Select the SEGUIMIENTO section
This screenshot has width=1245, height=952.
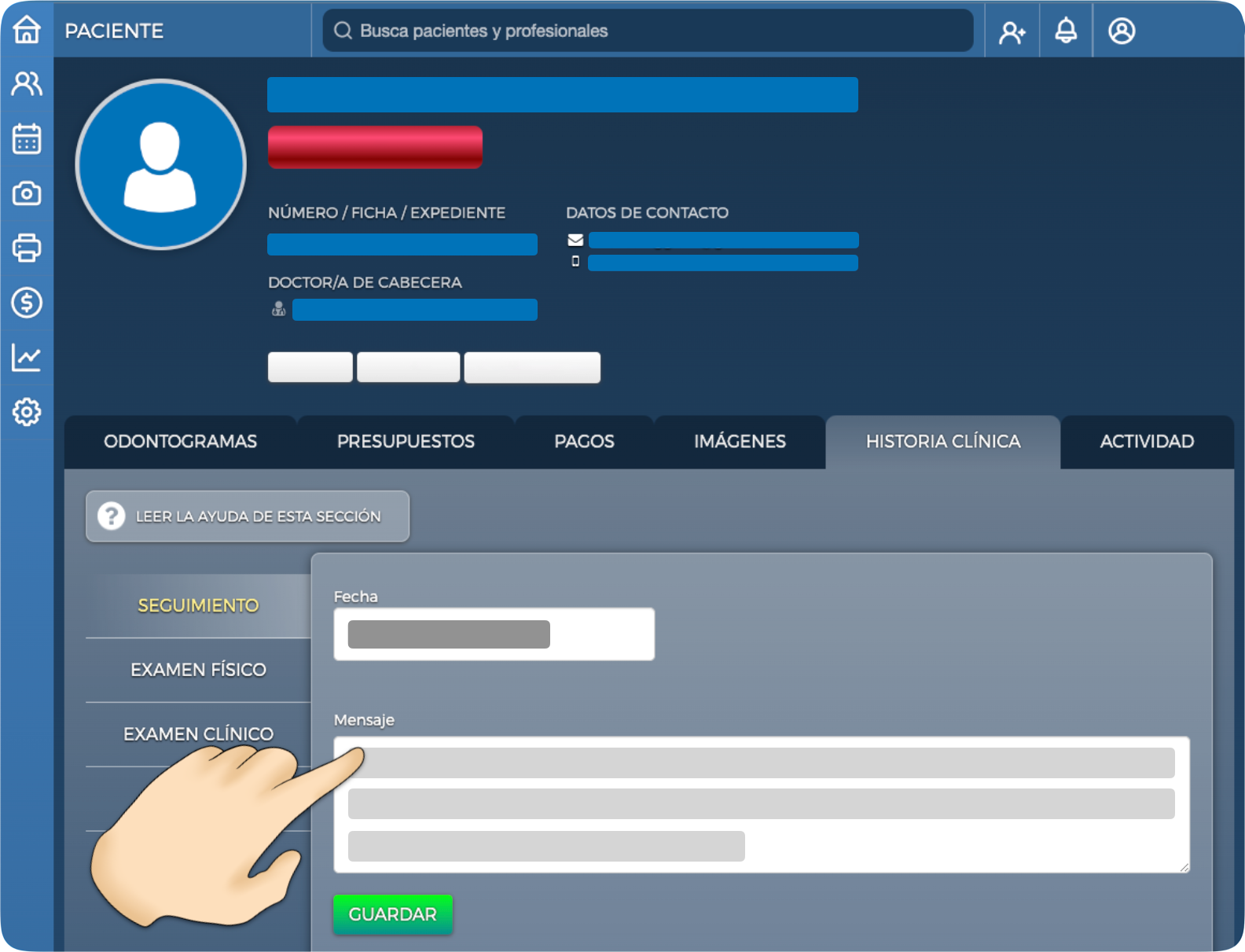[x=198, y=605]
